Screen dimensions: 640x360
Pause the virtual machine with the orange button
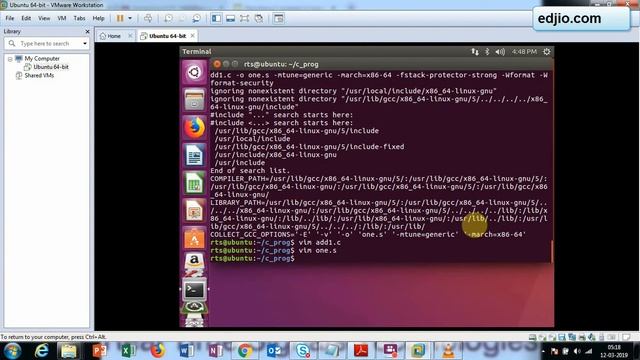[x=120, y=18]
